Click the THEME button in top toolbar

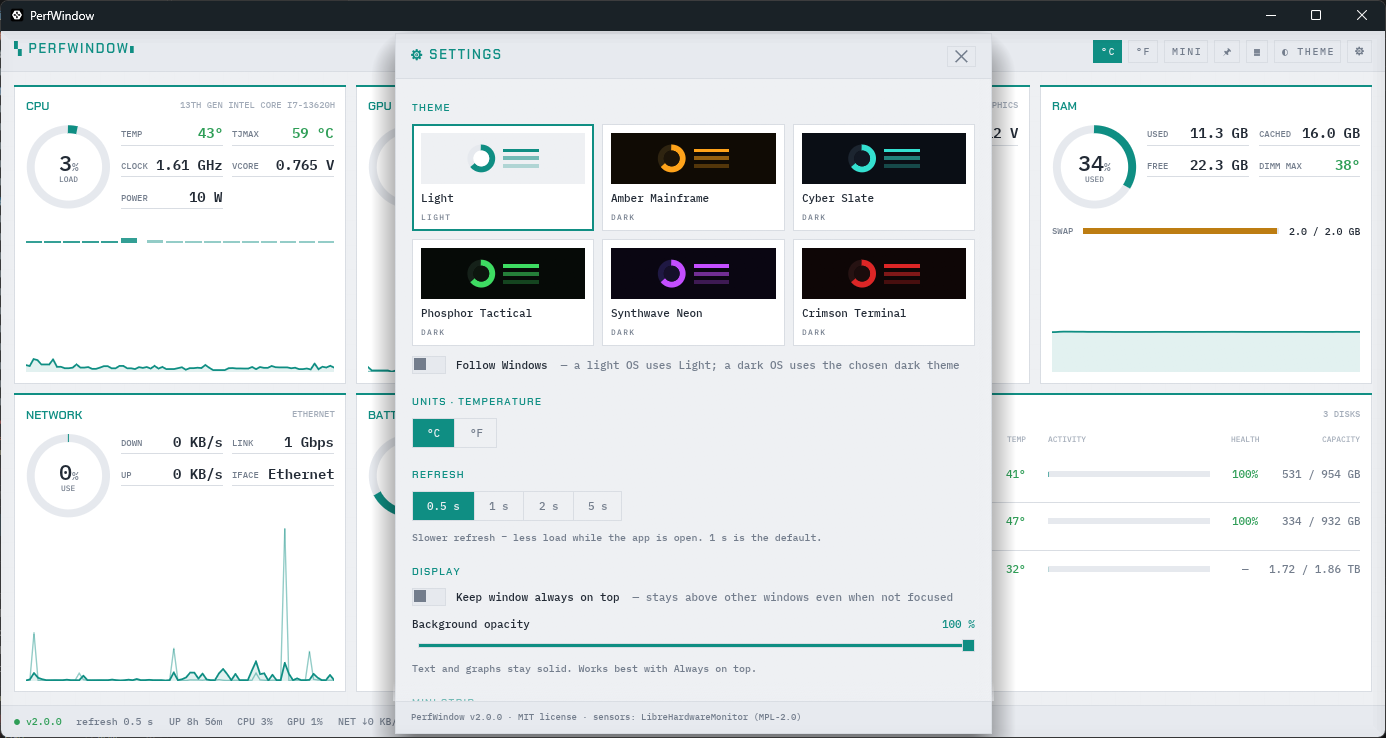(x=1307, y=52)
